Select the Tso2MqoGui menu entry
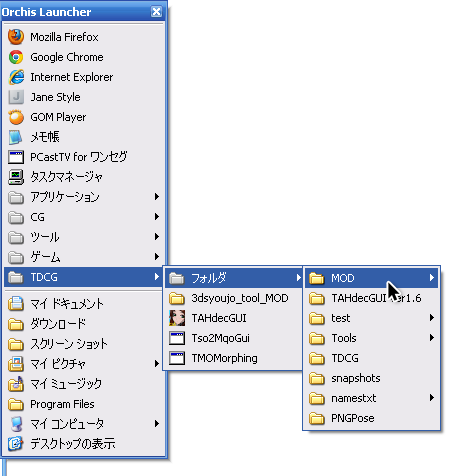Viewport: 456px width, 476px height. pyautogui.click(x=233, y=338)
